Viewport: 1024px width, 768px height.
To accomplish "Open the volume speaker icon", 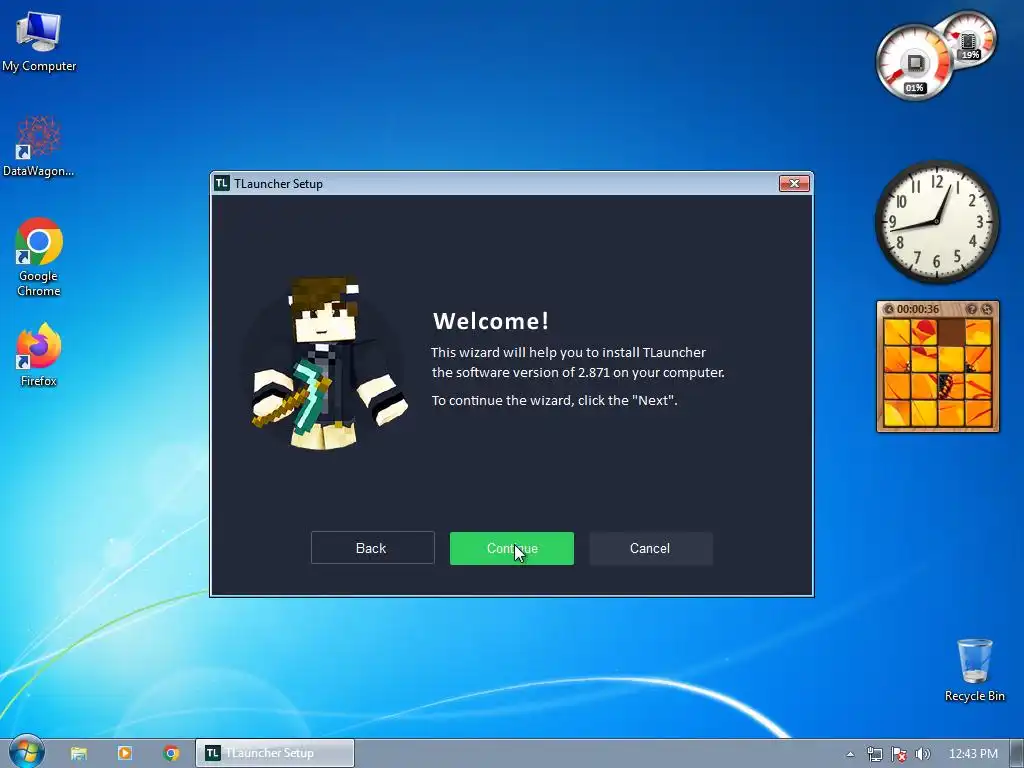I will tap(922, 754).
